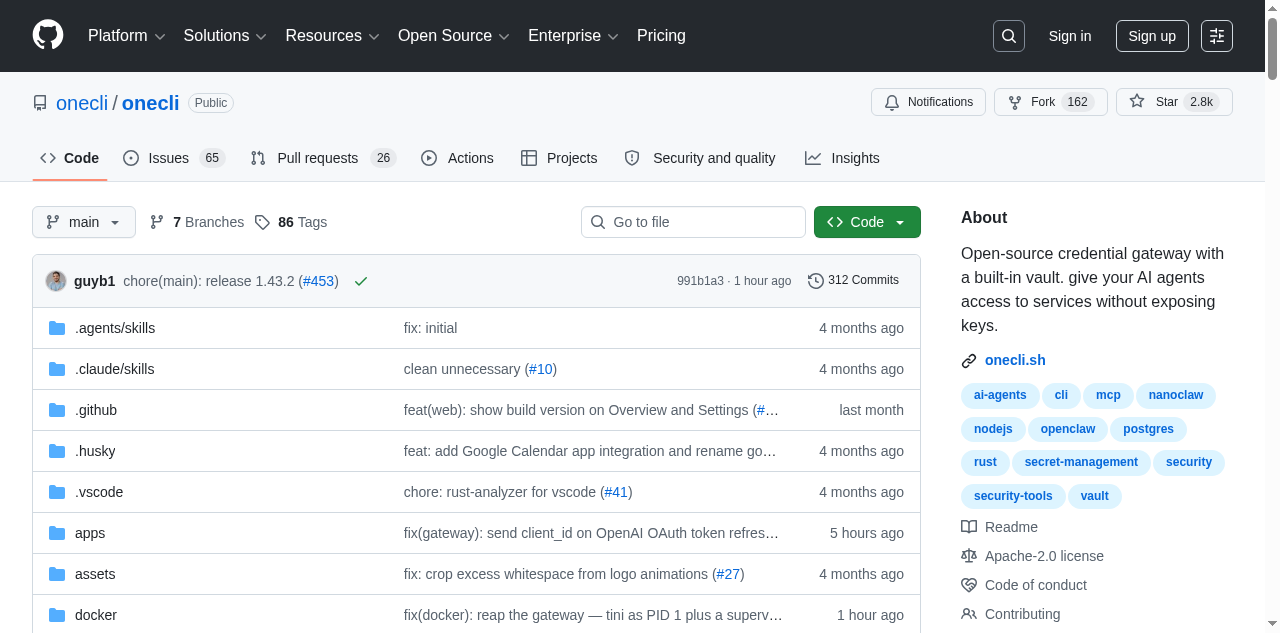Open the main branch selector dropdown
Viewport: 1280px width, 633px height.
pyautogui.click(x=84, y=222)
